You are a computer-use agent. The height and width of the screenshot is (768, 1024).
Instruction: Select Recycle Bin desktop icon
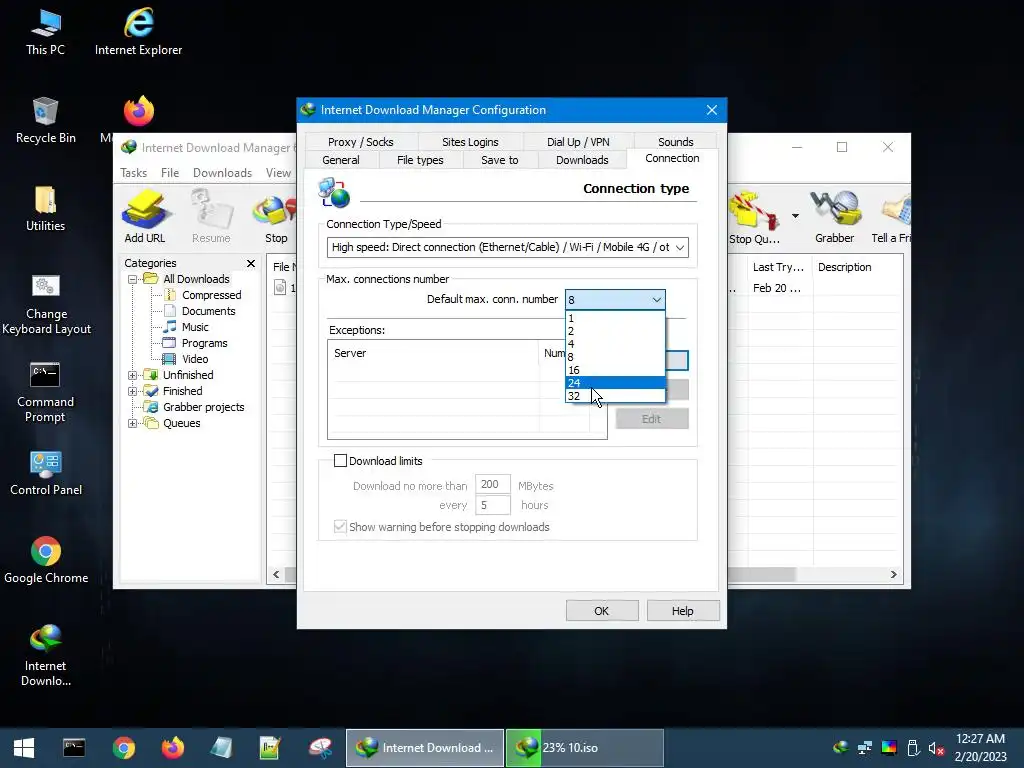(x=46, y=120)
